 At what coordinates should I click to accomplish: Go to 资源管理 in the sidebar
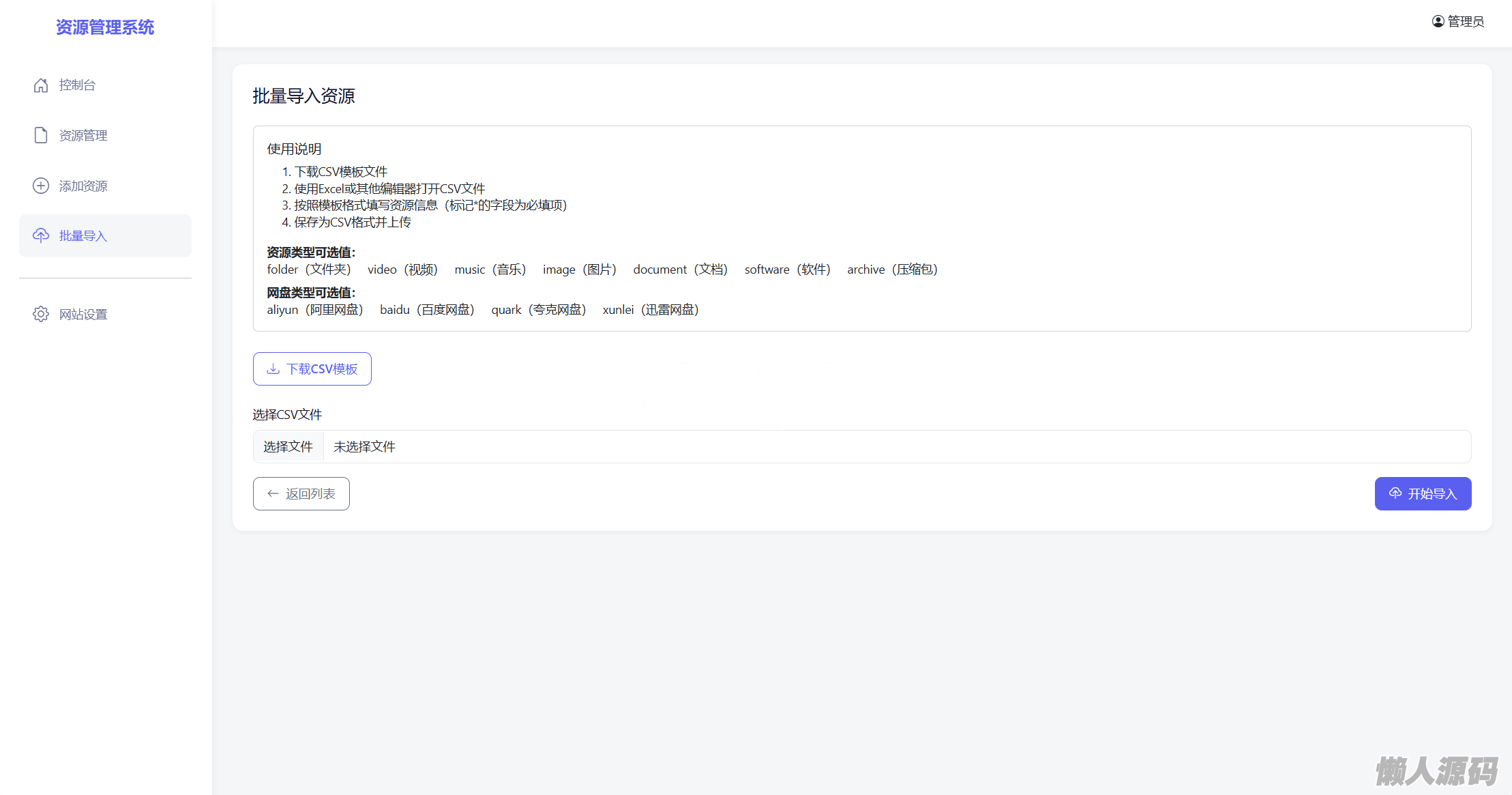83,135
